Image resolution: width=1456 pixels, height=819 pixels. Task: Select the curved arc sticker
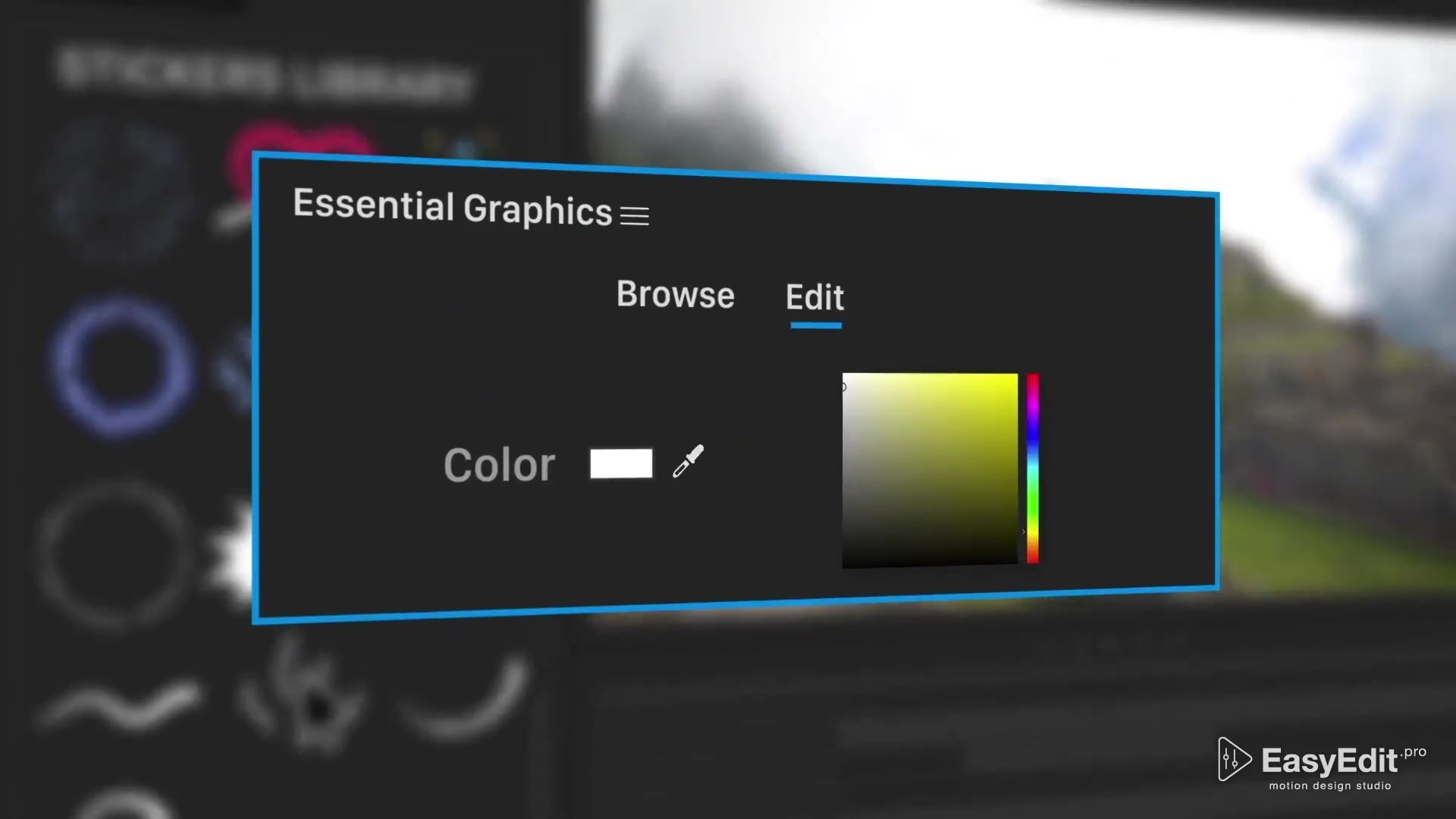pyautogui.click(x=466, y=698)
